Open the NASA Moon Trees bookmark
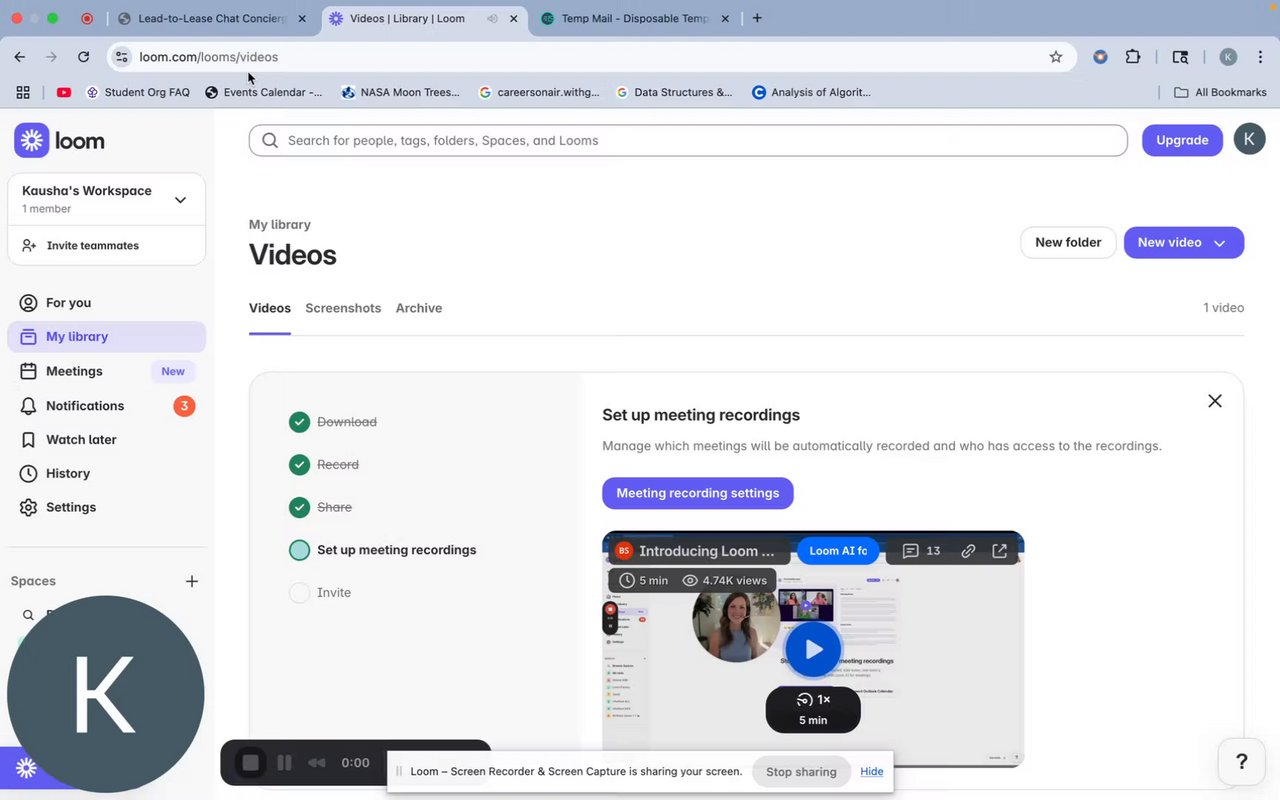This screenshot has height=800, width=1280. pos(400,92)
